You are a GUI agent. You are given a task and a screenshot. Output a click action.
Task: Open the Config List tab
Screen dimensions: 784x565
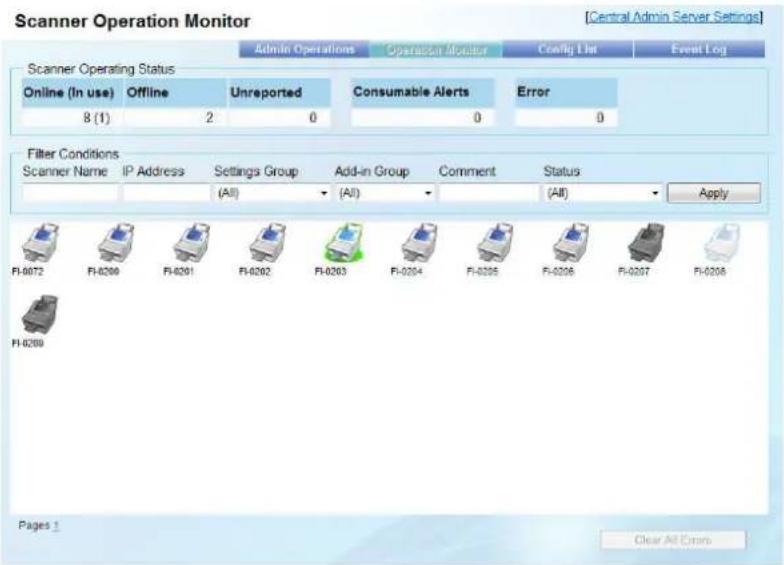click(x=568, y=49)
